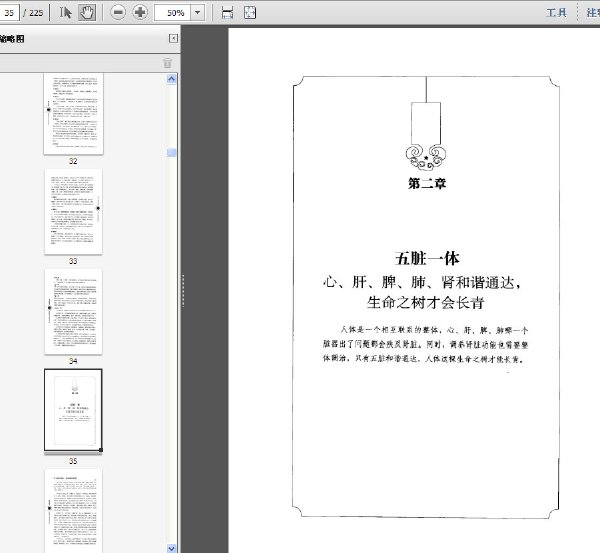Open page 32 thumbnail
Screen dimensions: 600x553
73,114
